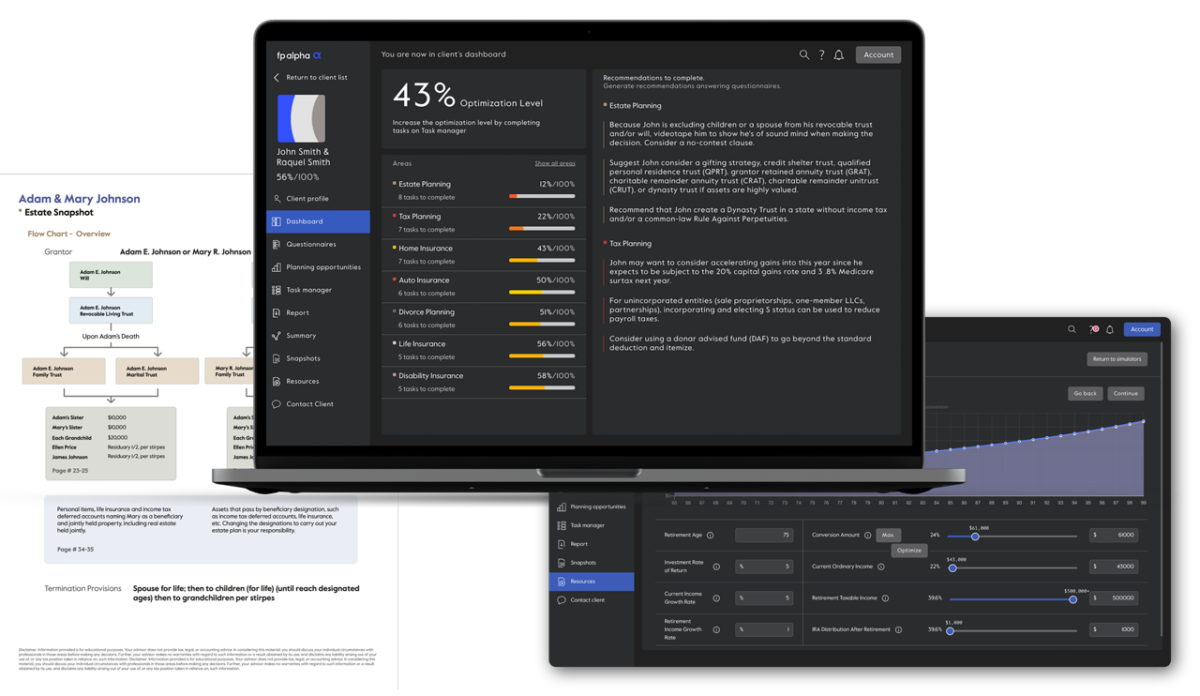Open the Contact Client chat icon
This screenshot has height=696, width=1200.
(x=277, y=403)
